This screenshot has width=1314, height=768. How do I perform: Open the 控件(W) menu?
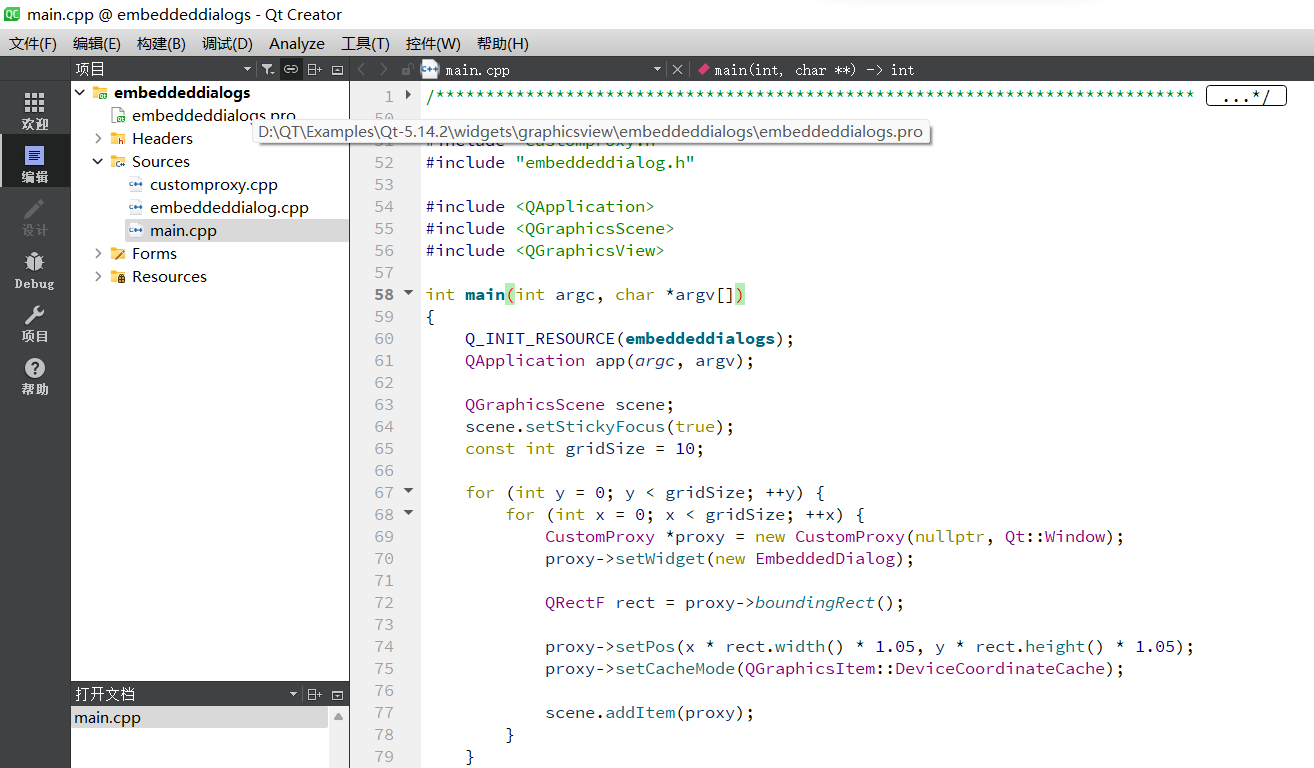tap(433, 43)
